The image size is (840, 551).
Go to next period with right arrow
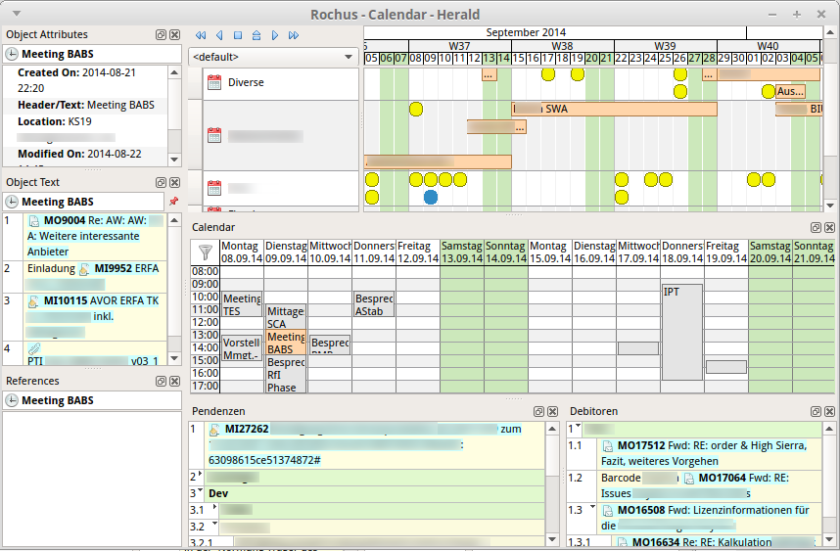pos(275,35)
